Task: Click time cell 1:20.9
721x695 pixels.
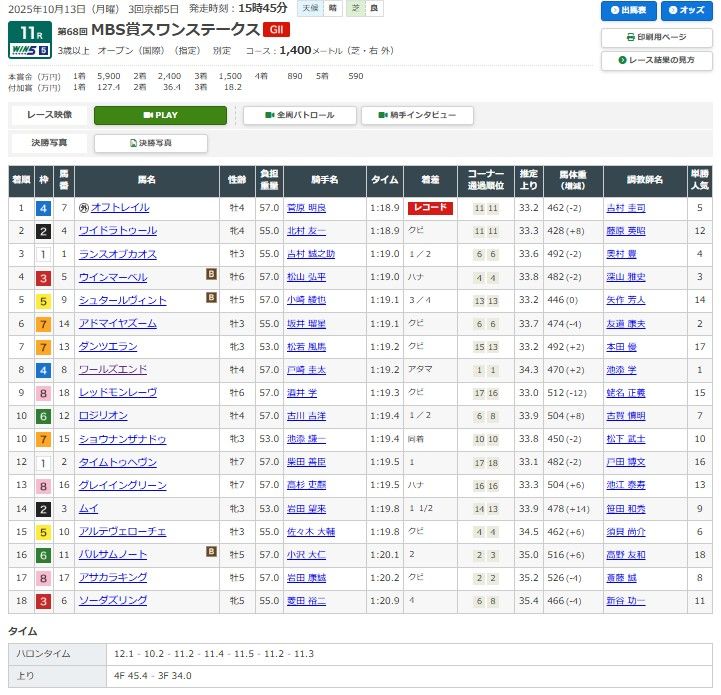Action: (x=384, y=601)
